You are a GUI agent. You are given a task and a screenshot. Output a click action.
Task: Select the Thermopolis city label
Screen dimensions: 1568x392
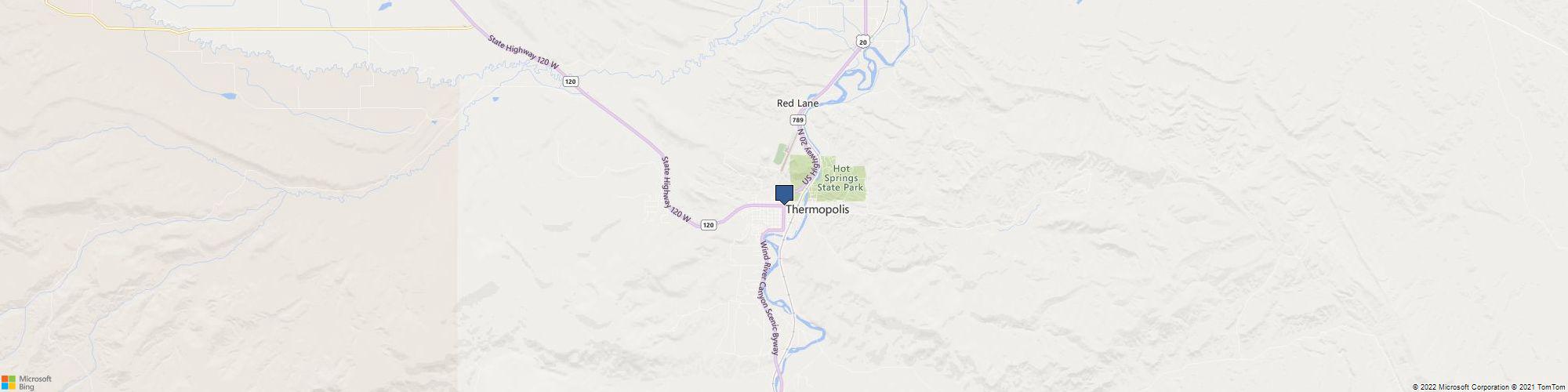pyautogui.click(x=817, y=210)
